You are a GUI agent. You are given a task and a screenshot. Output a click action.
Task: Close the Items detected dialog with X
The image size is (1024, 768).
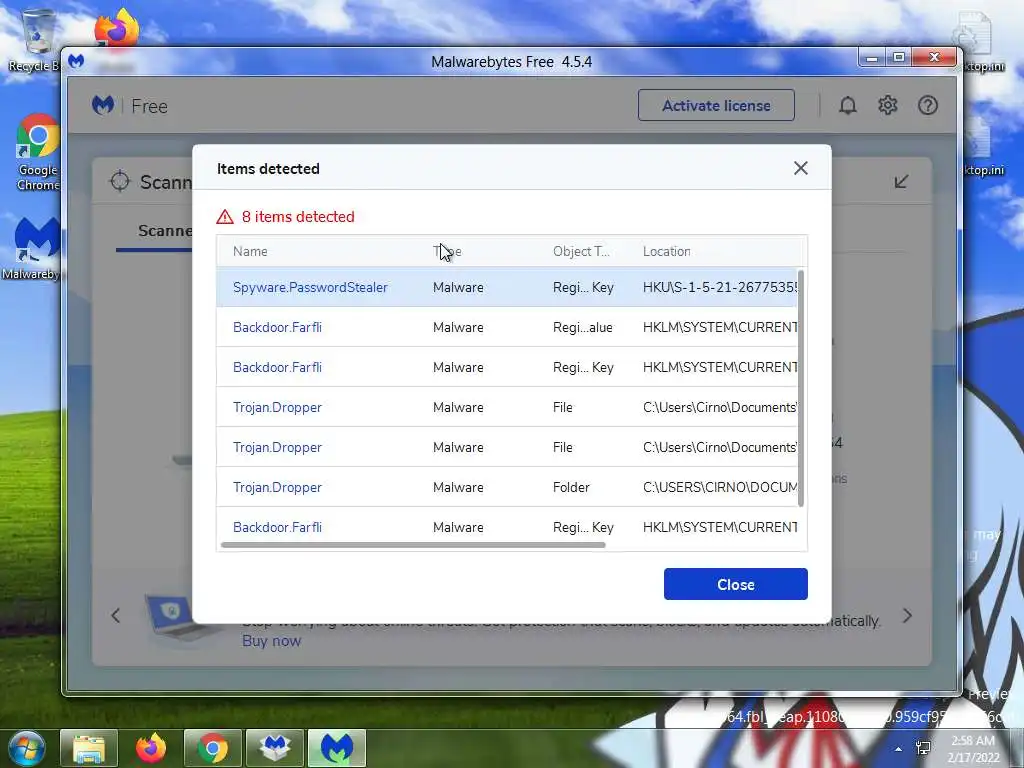[801, 168]
